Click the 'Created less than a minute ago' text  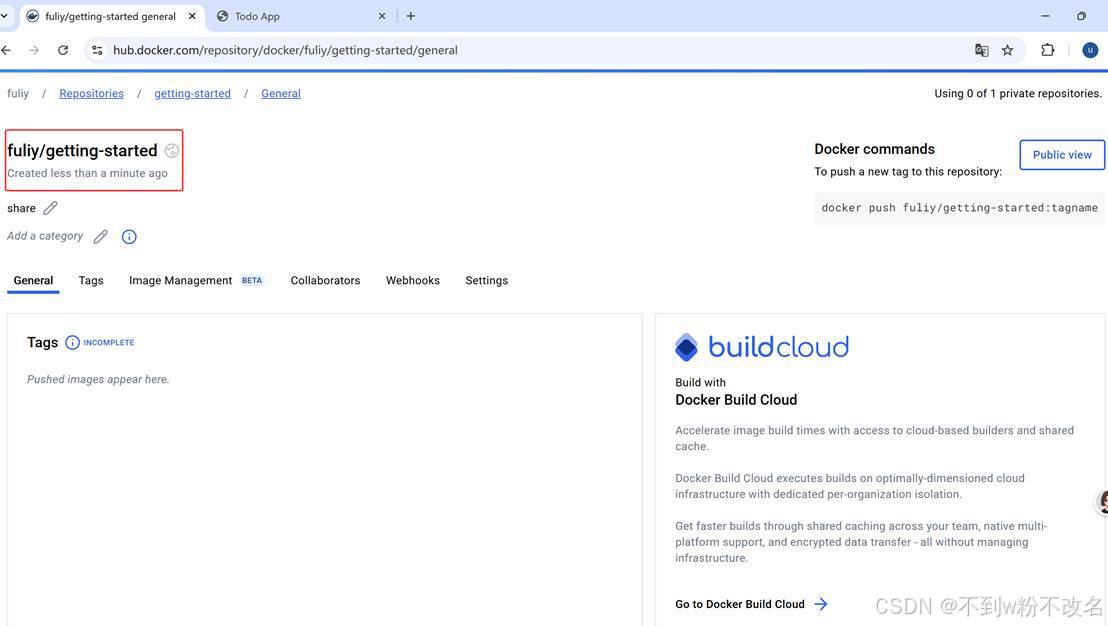[x=88, y=173]
